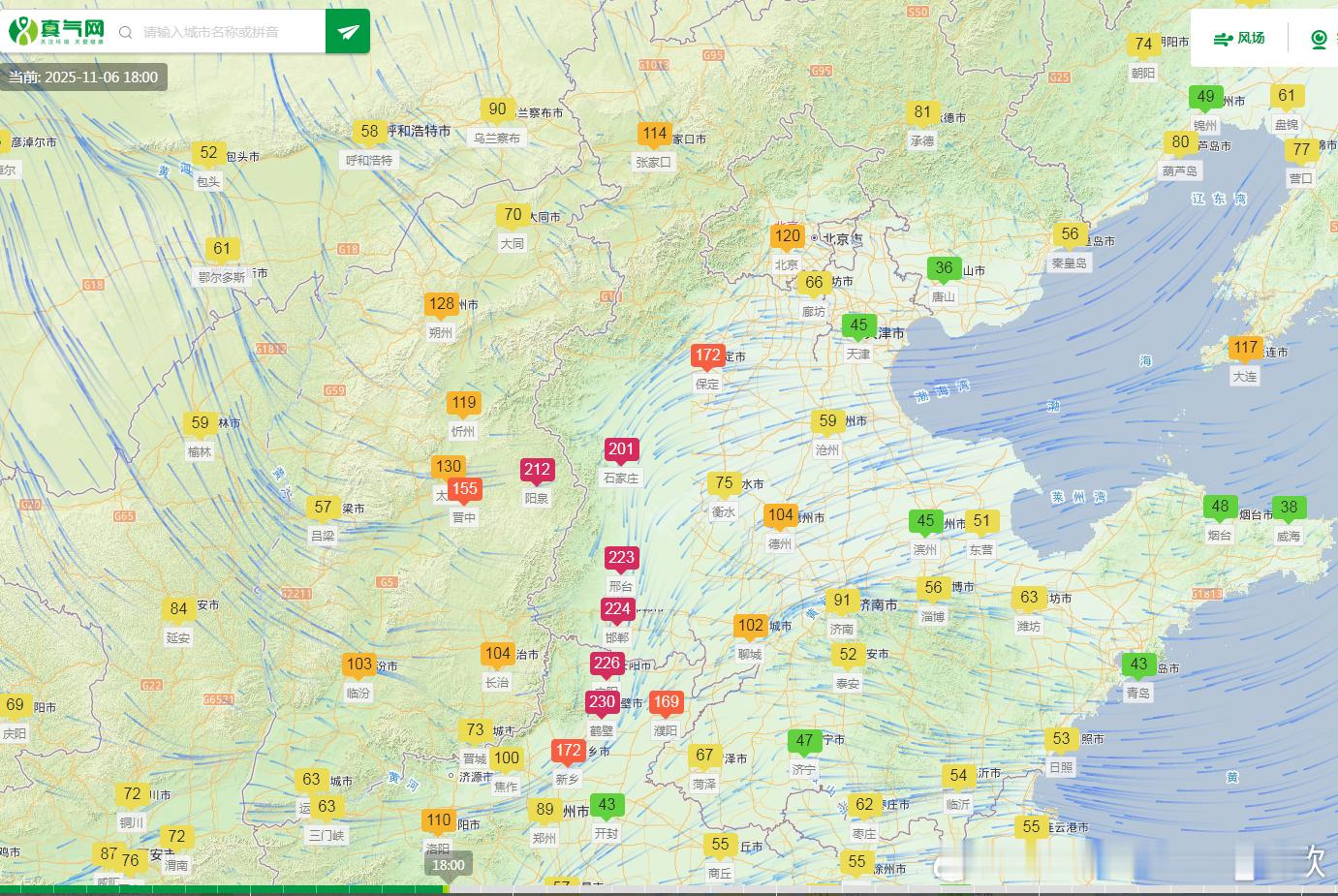Click the Weifang marker showing 63
Viewport: 1338px width, 896px height.
1029,599
